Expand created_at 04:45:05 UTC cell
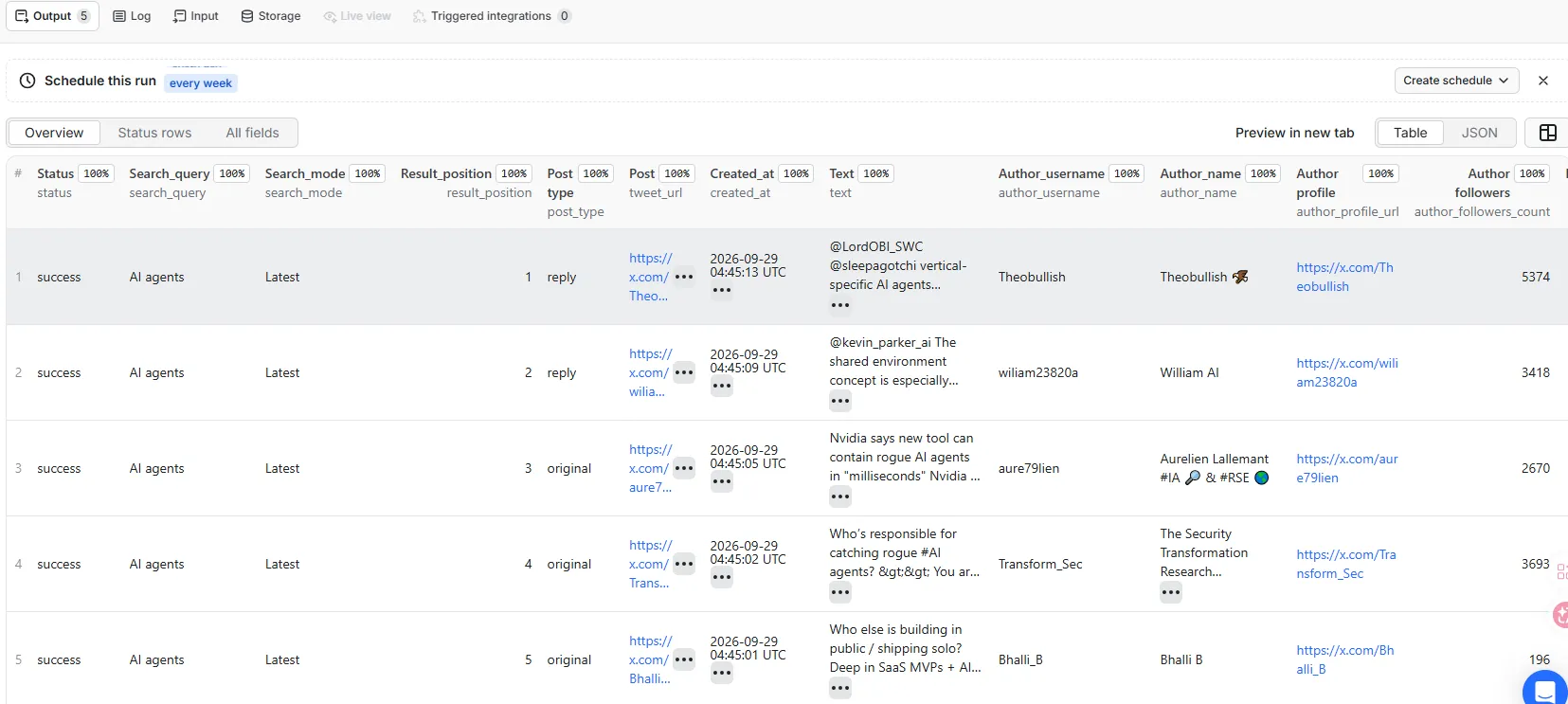 (722, 481)
